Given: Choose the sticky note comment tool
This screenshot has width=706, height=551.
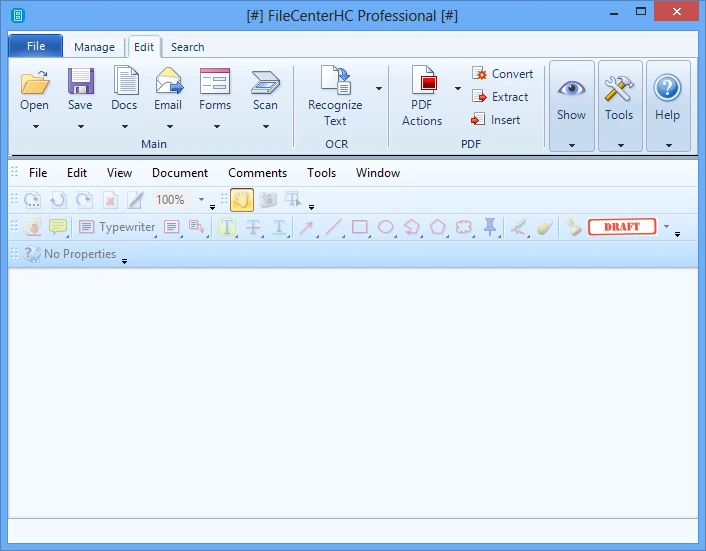Looking at the screenshot, I should [x=58, y=227].
